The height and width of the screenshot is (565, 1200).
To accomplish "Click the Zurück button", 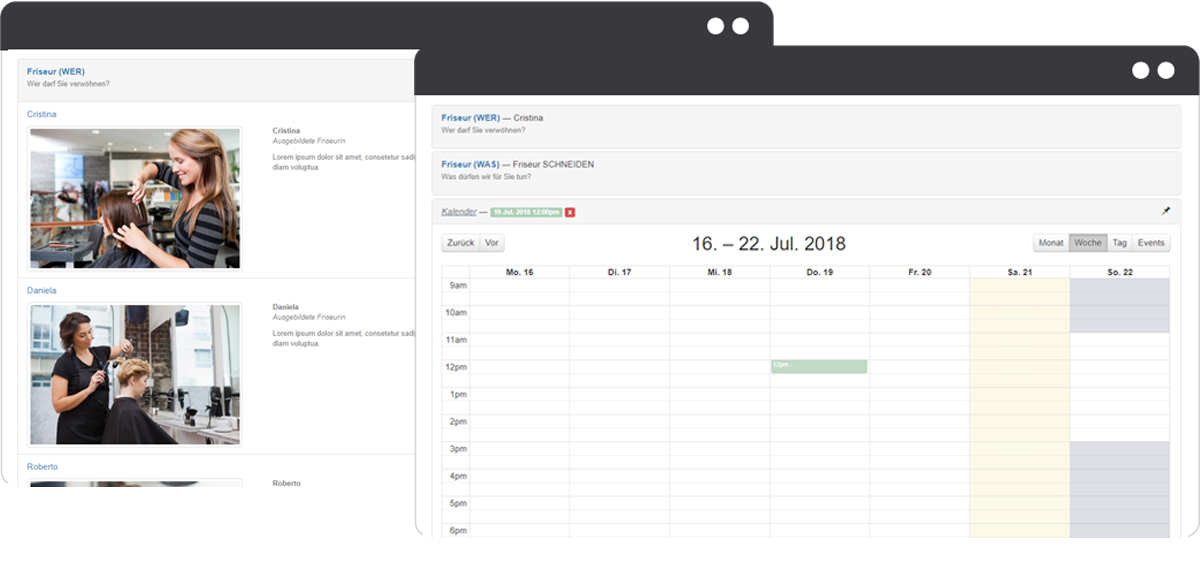I will click(x=460, y=243).
